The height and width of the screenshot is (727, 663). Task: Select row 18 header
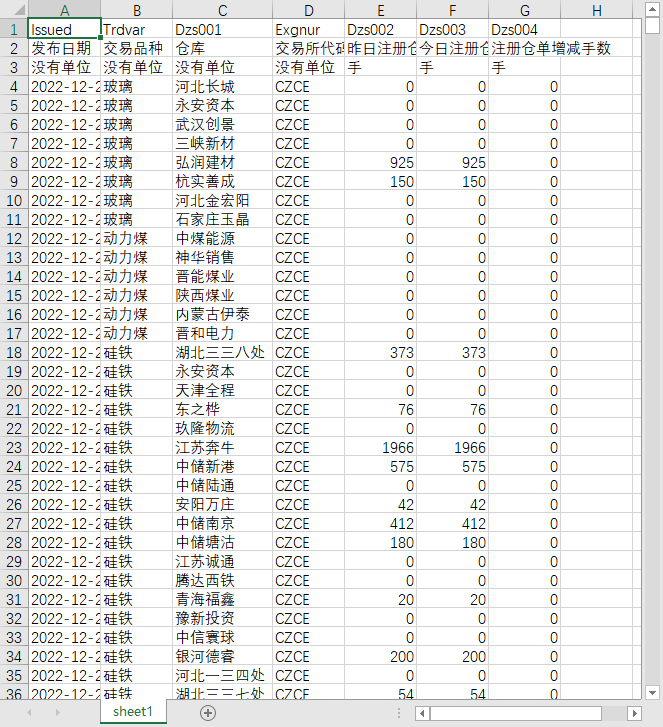tap(14, 352)
